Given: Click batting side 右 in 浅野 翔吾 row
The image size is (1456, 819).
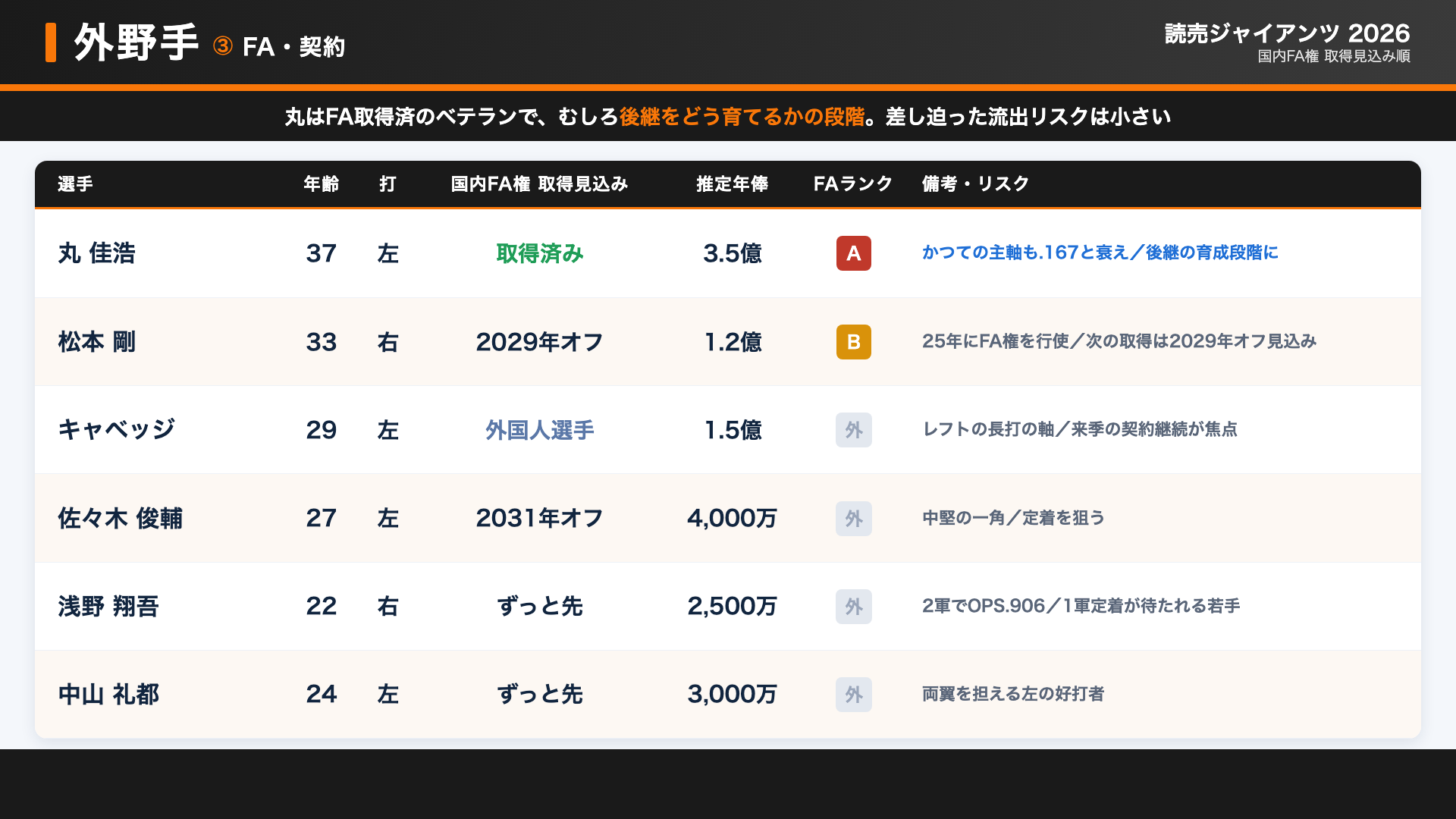Looking at the screenshot, I should pyautogui.click(x=388, y=607).
